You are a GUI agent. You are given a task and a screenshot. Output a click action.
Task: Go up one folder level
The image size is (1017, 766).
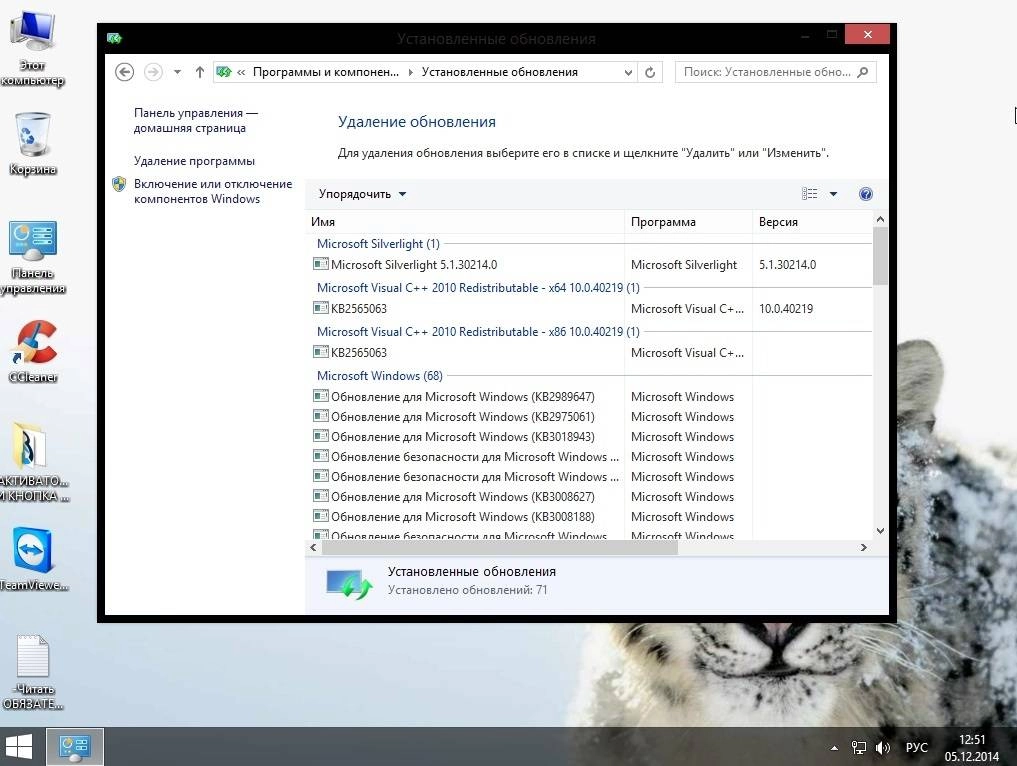click(200, 72)
